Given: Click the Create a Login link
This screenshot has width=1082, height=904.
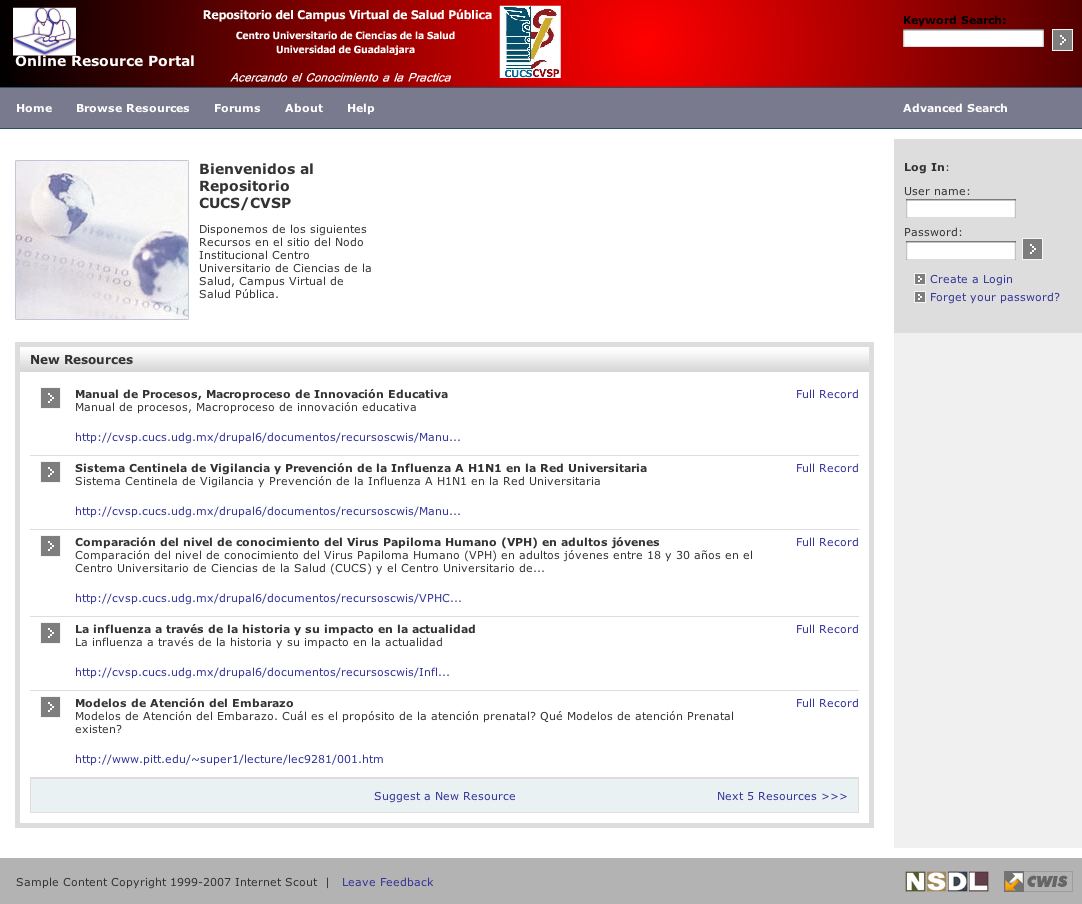Looking at the screenshot, I should point(970,279).
